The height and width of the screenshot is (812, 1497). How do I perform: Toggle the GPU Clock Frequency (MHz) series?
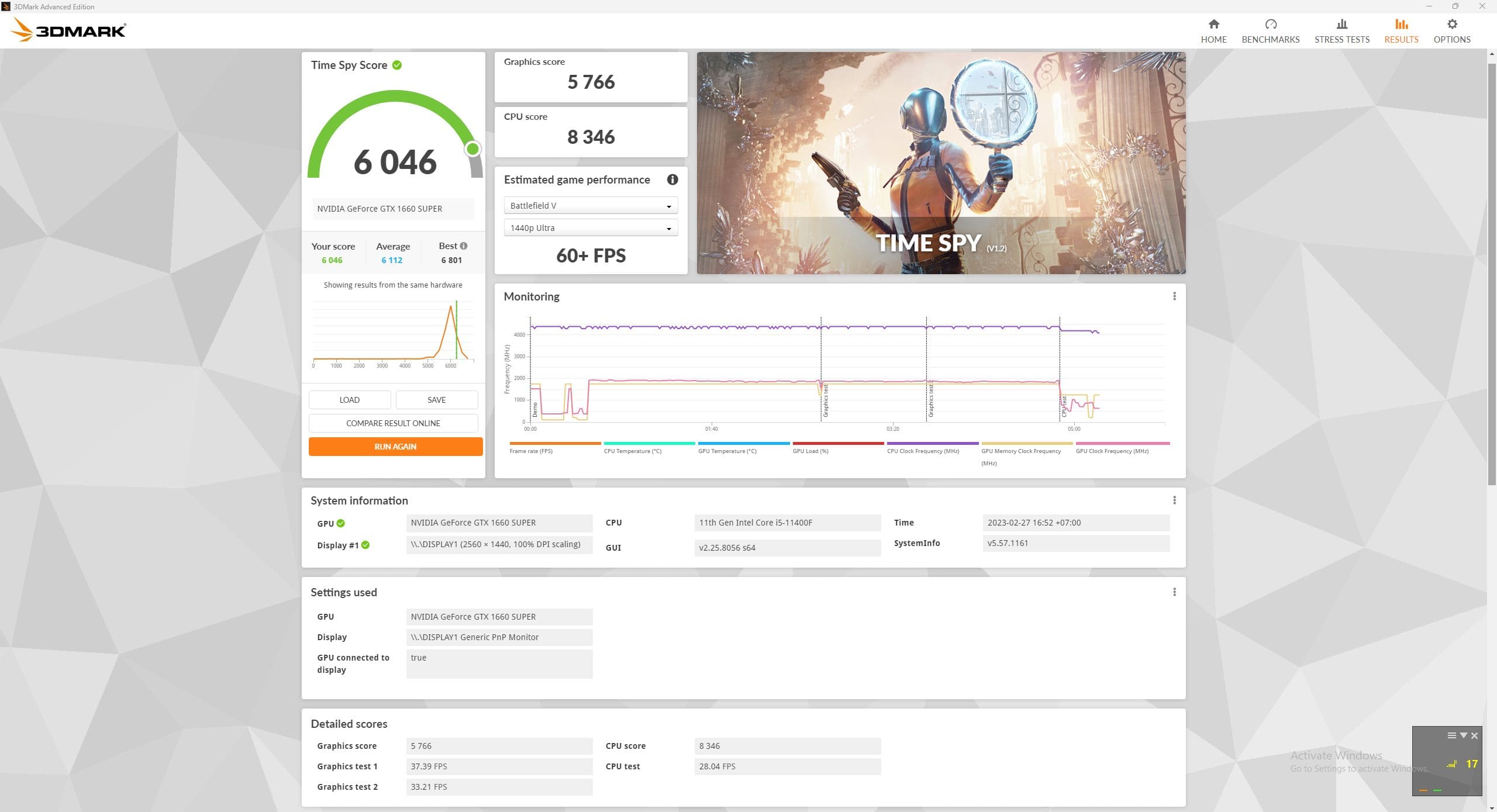(x=1122, y=448)
